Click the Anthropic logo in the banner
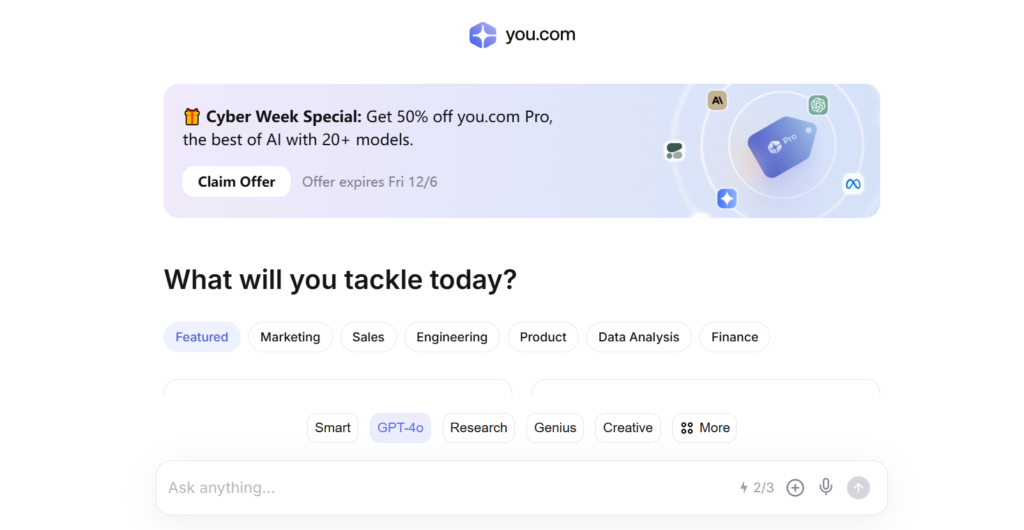The height and width of the screenshot is (530, 1024). (x=717, y=100)
